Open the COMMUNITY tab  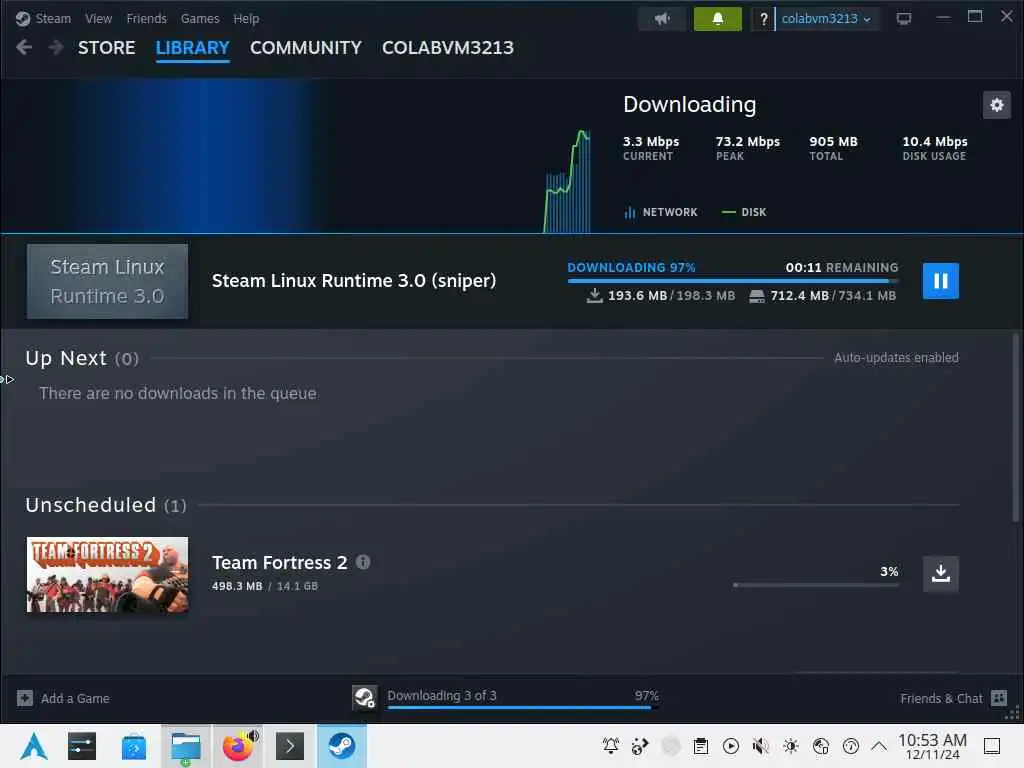point(306,48)
